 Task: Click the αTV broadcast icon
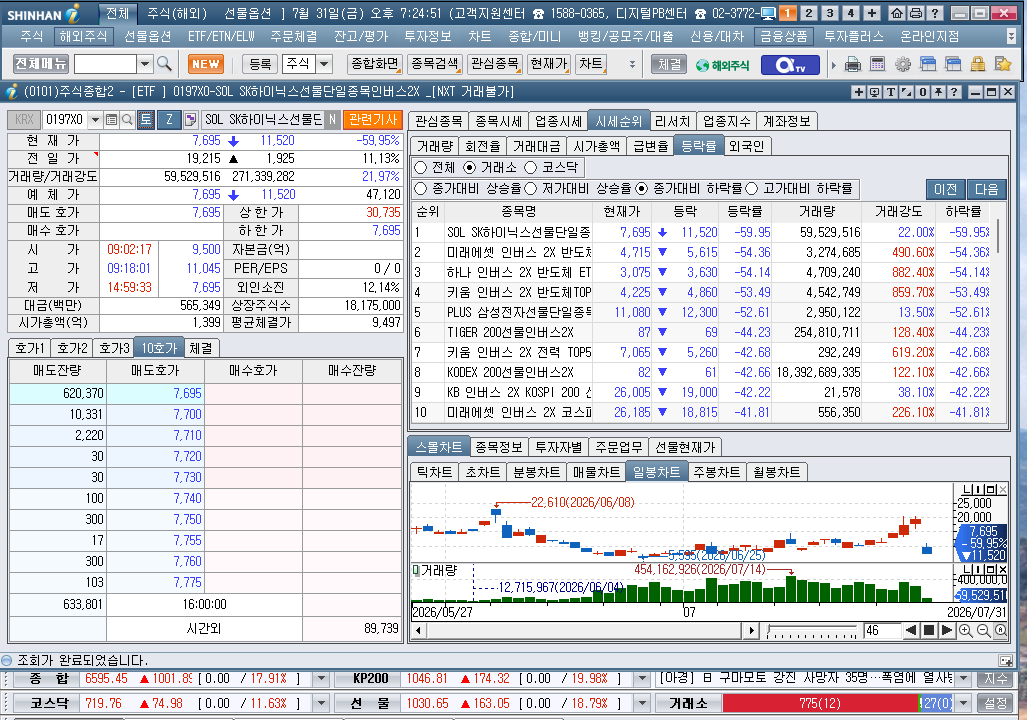790,64
